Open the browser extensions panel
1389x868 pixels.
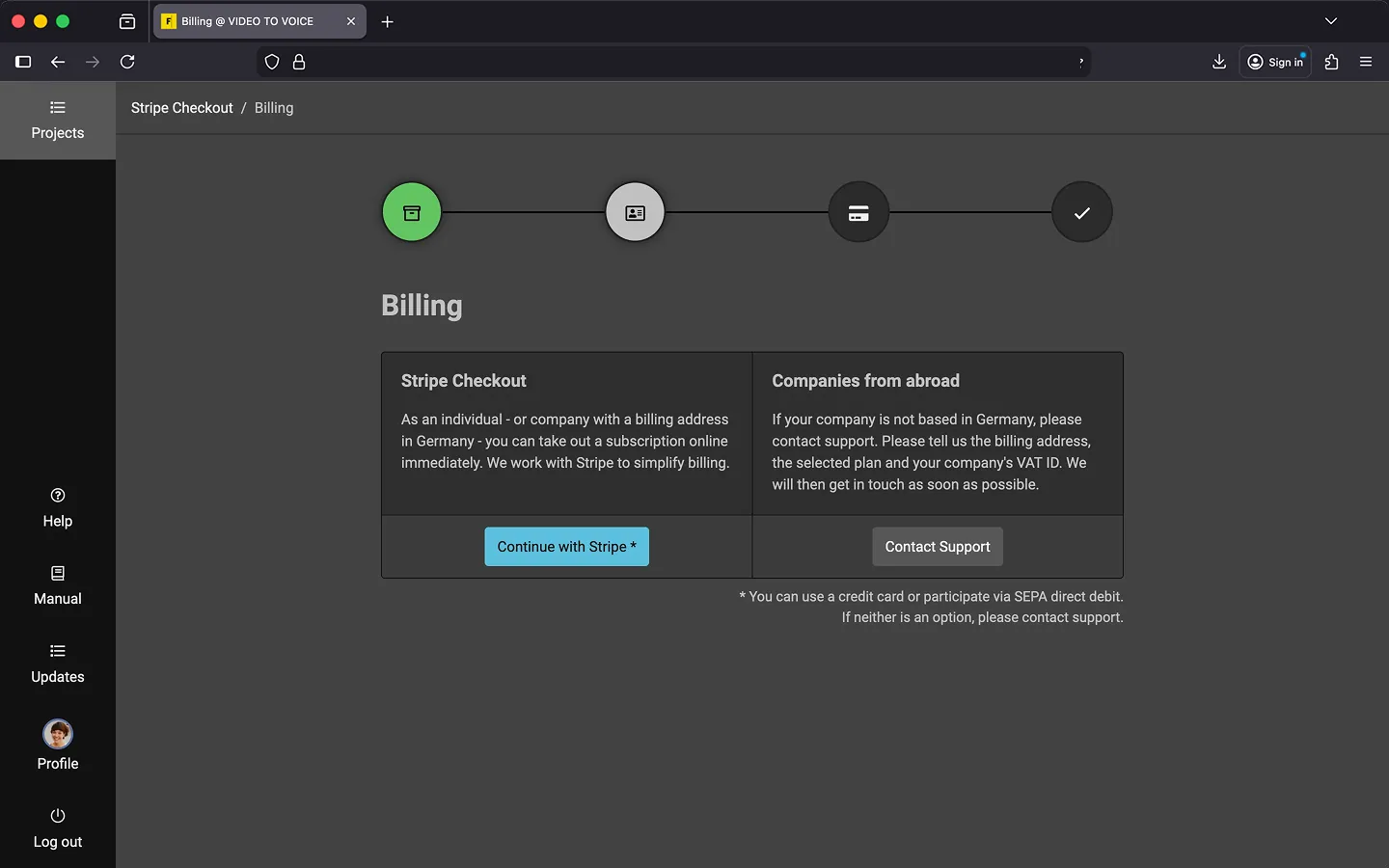point(1331,62)
